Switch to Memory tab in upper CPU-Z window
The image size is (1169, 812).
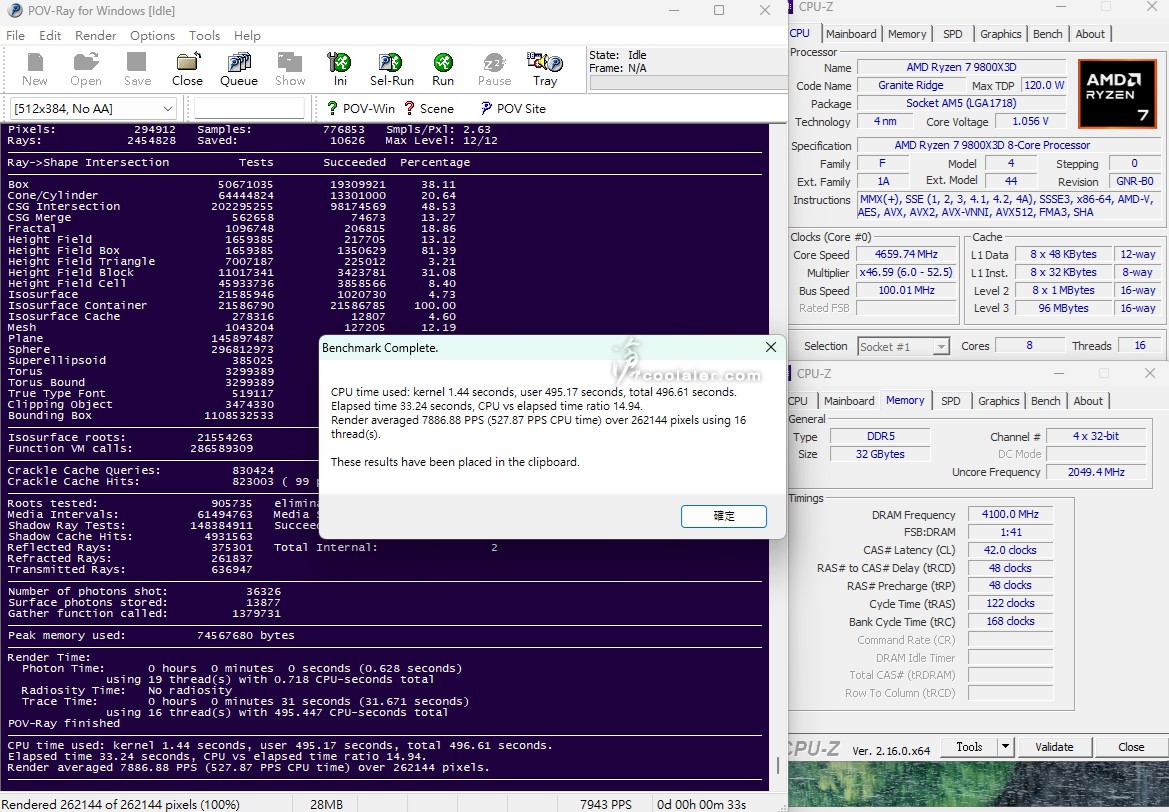tap(907, 34)
